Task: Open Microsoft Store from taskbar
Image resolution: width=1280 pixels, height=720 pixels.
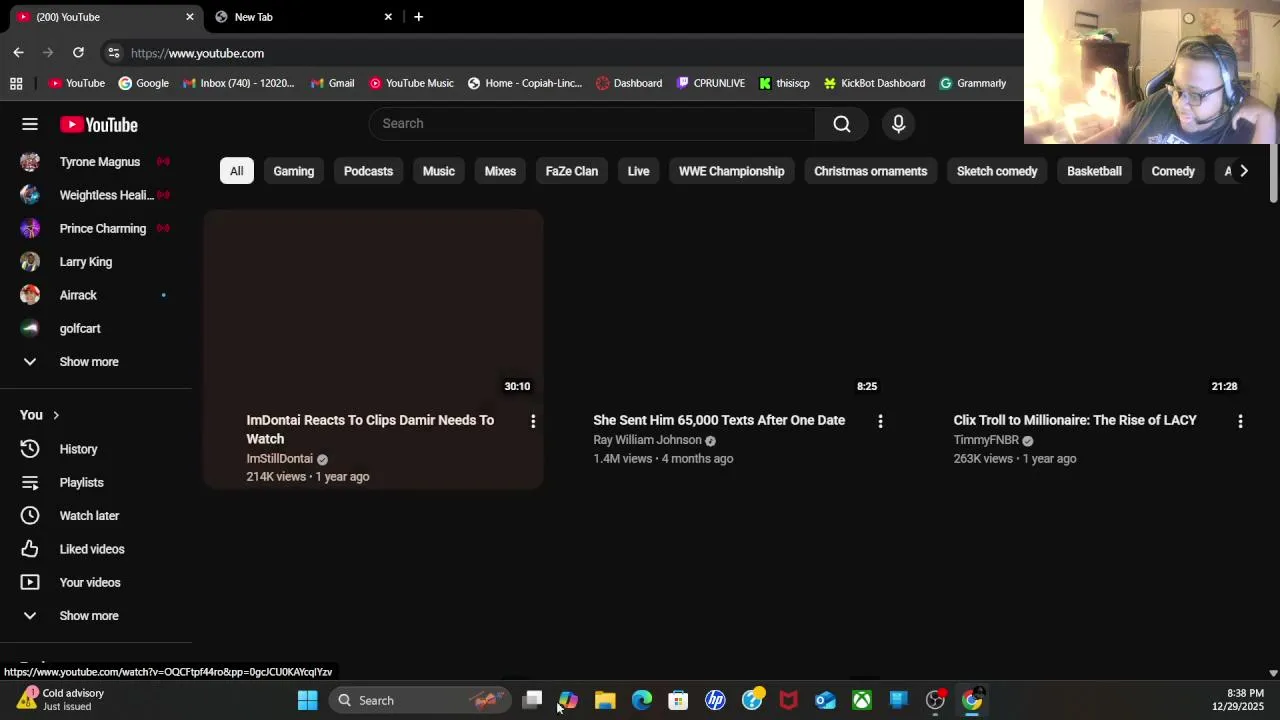Action: click(x=678, y=700)
